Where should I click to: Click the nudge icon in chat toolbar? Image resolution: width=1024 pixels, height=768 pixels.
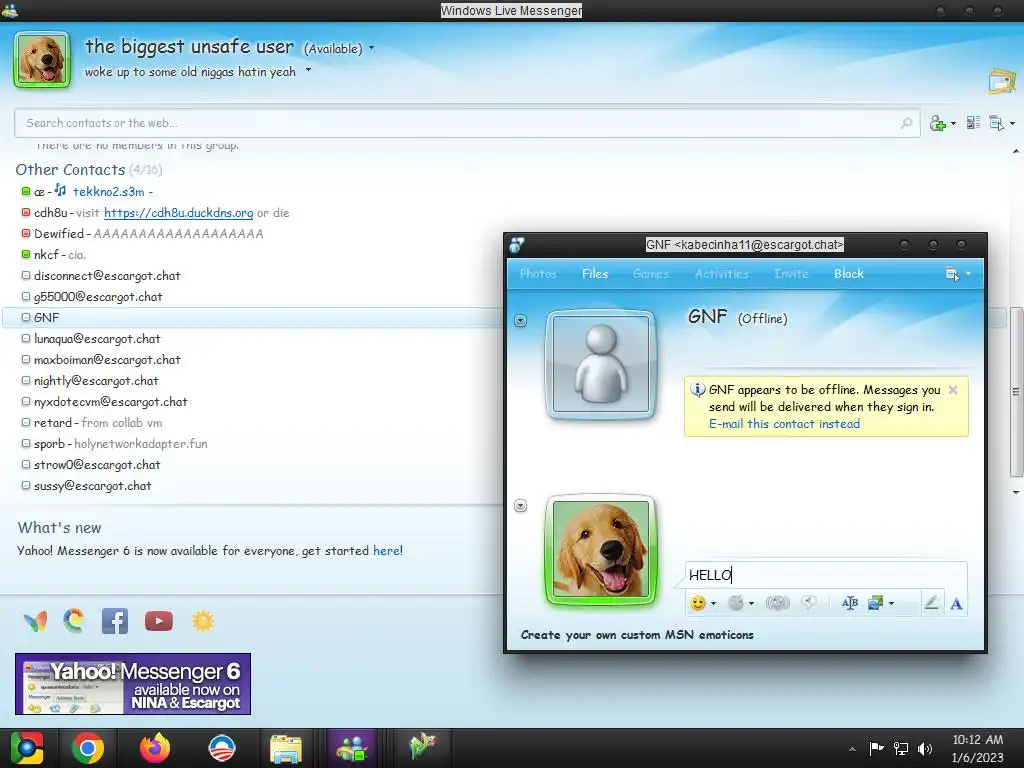click(777, 603)
